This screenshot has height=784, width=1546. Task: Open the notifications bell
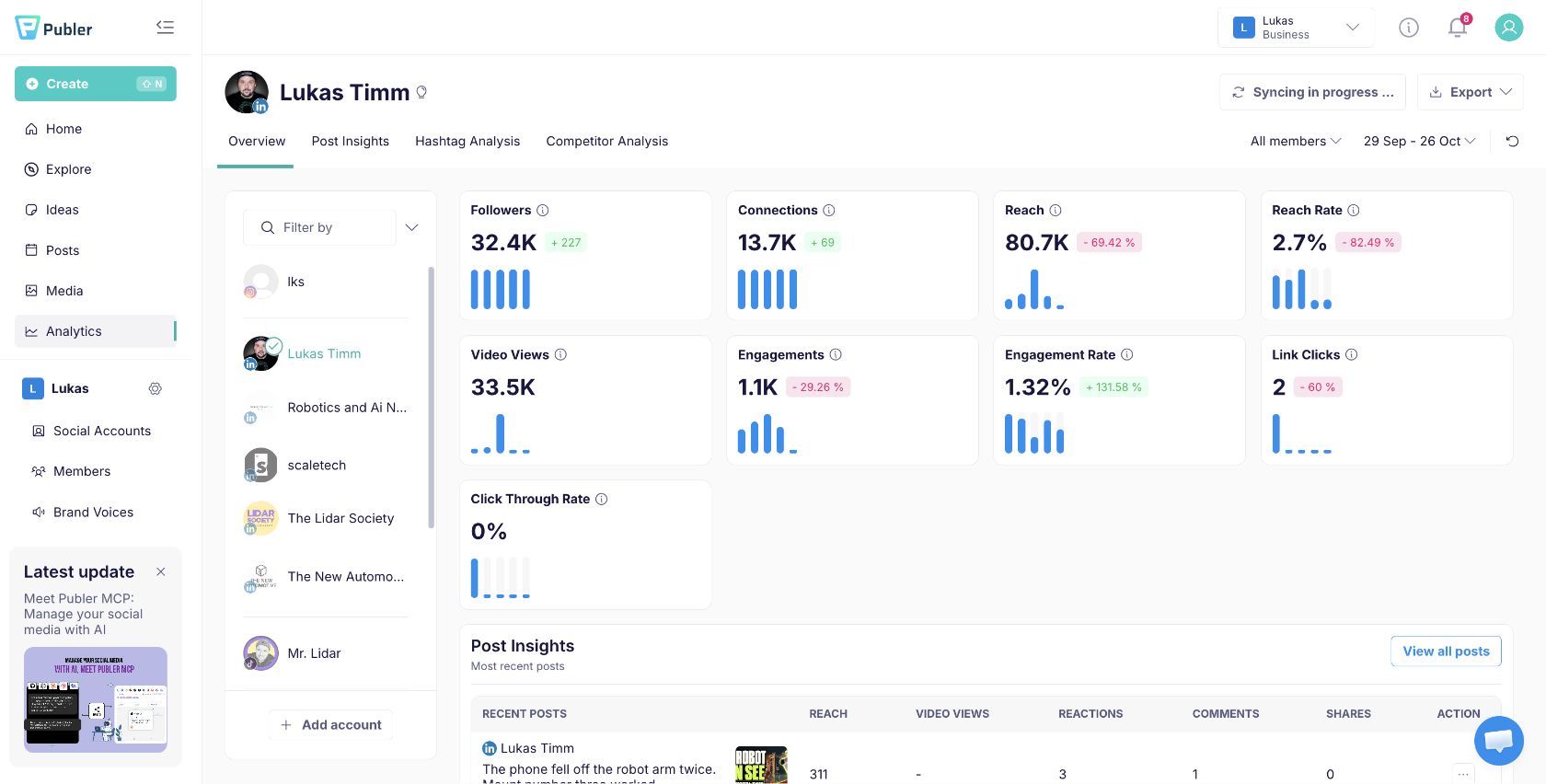point(1458,28)
